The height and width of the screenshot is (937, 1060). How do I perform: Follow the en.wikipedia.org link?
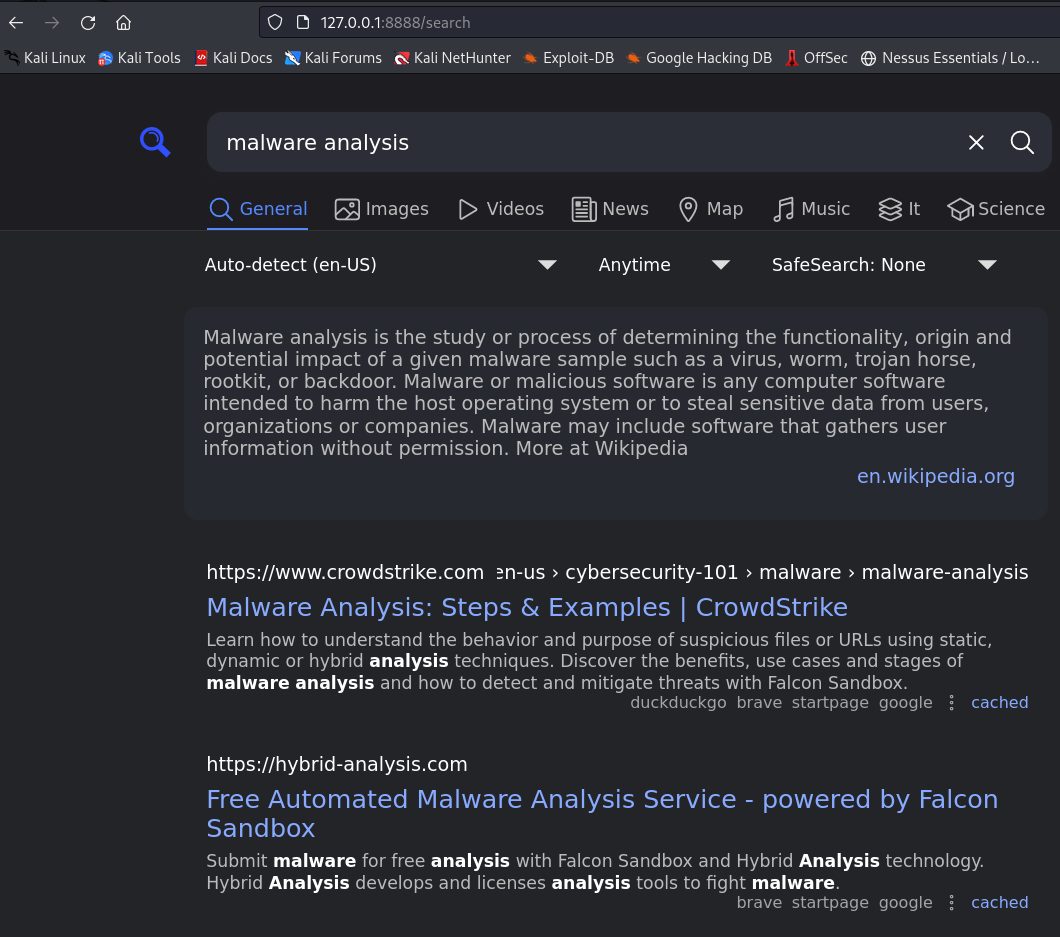(x=935, y=477)
